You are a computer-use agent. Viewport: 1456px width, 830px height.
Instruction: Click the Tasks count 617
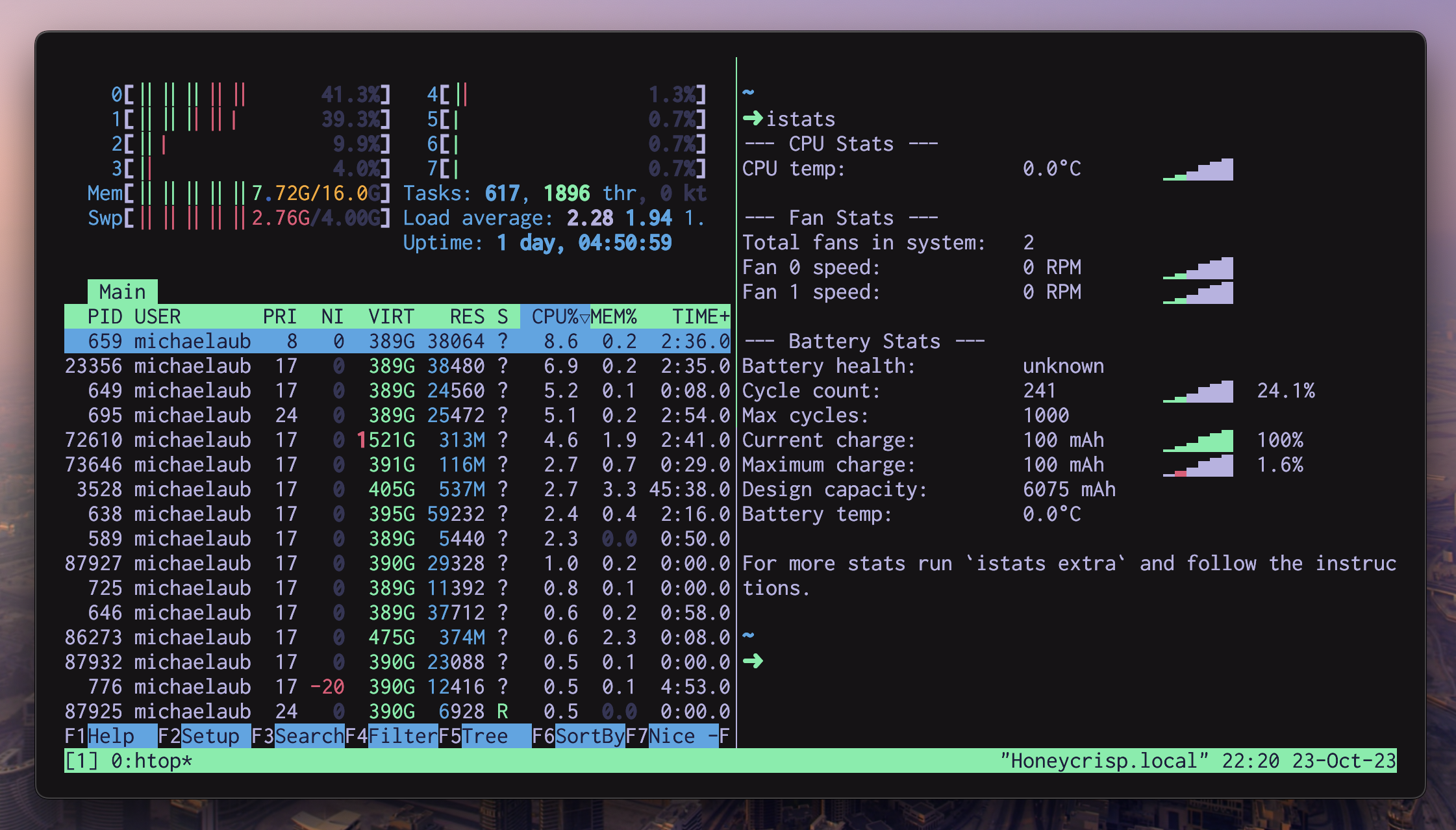503,193
